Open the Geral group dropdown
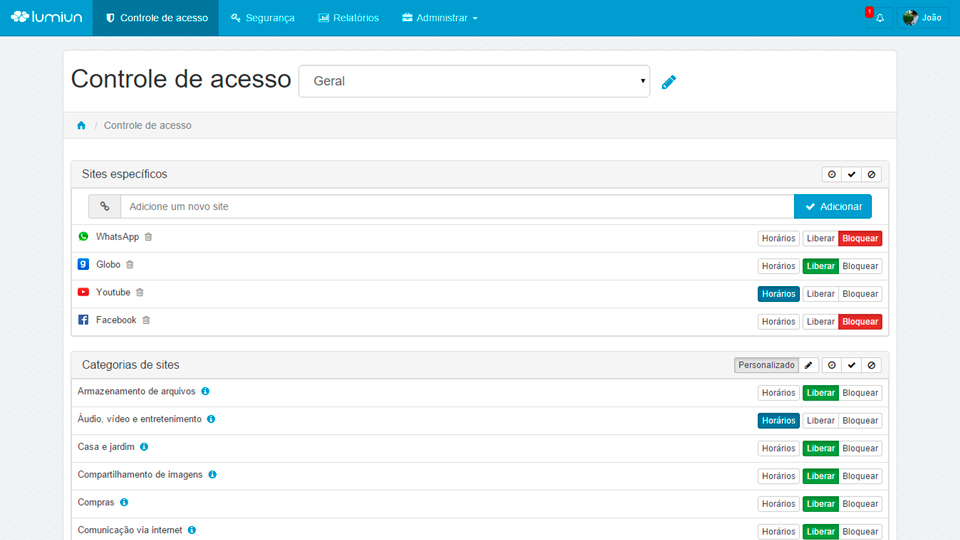Screen dimensions: 960x540 pyautogui.click(x=474, y=81)
